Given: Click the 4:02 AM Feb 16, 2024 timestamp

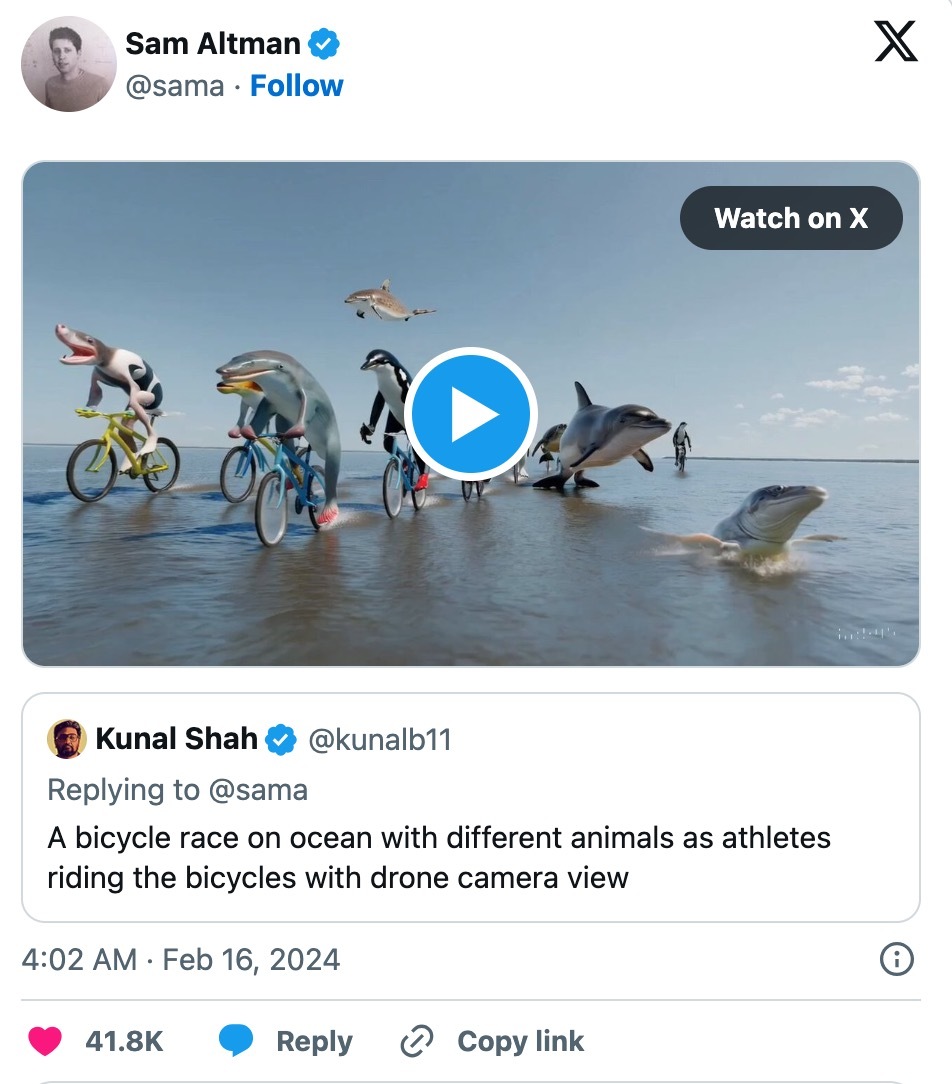Looking at the screenshot, I should click(181, 960).
